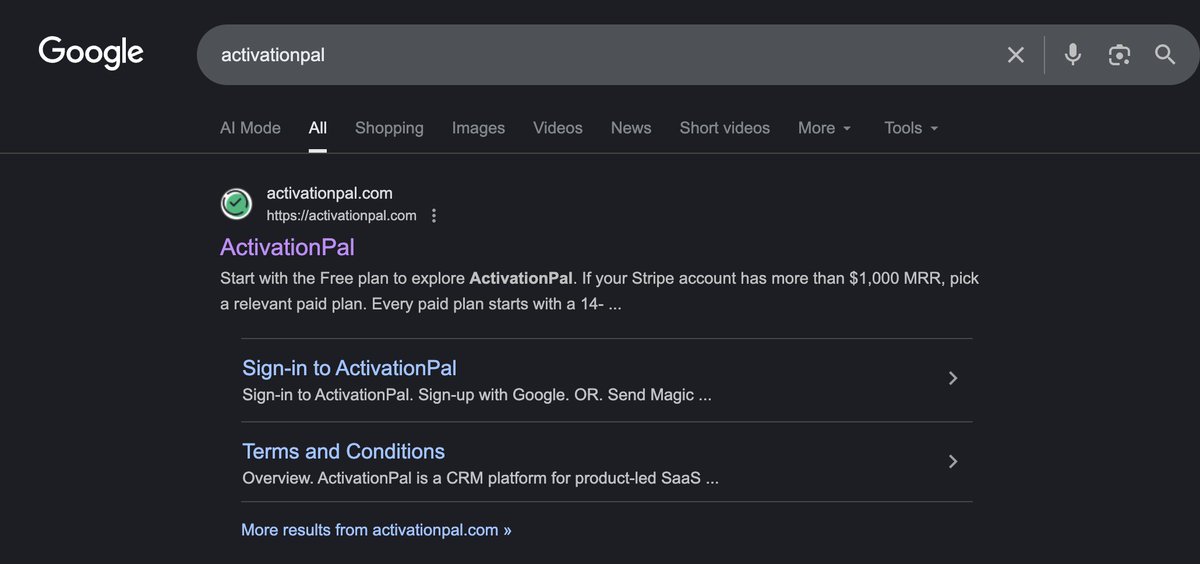
Task: Start voice search with microphone icon
Action: pyautogui.click(x=1073, y=54)
